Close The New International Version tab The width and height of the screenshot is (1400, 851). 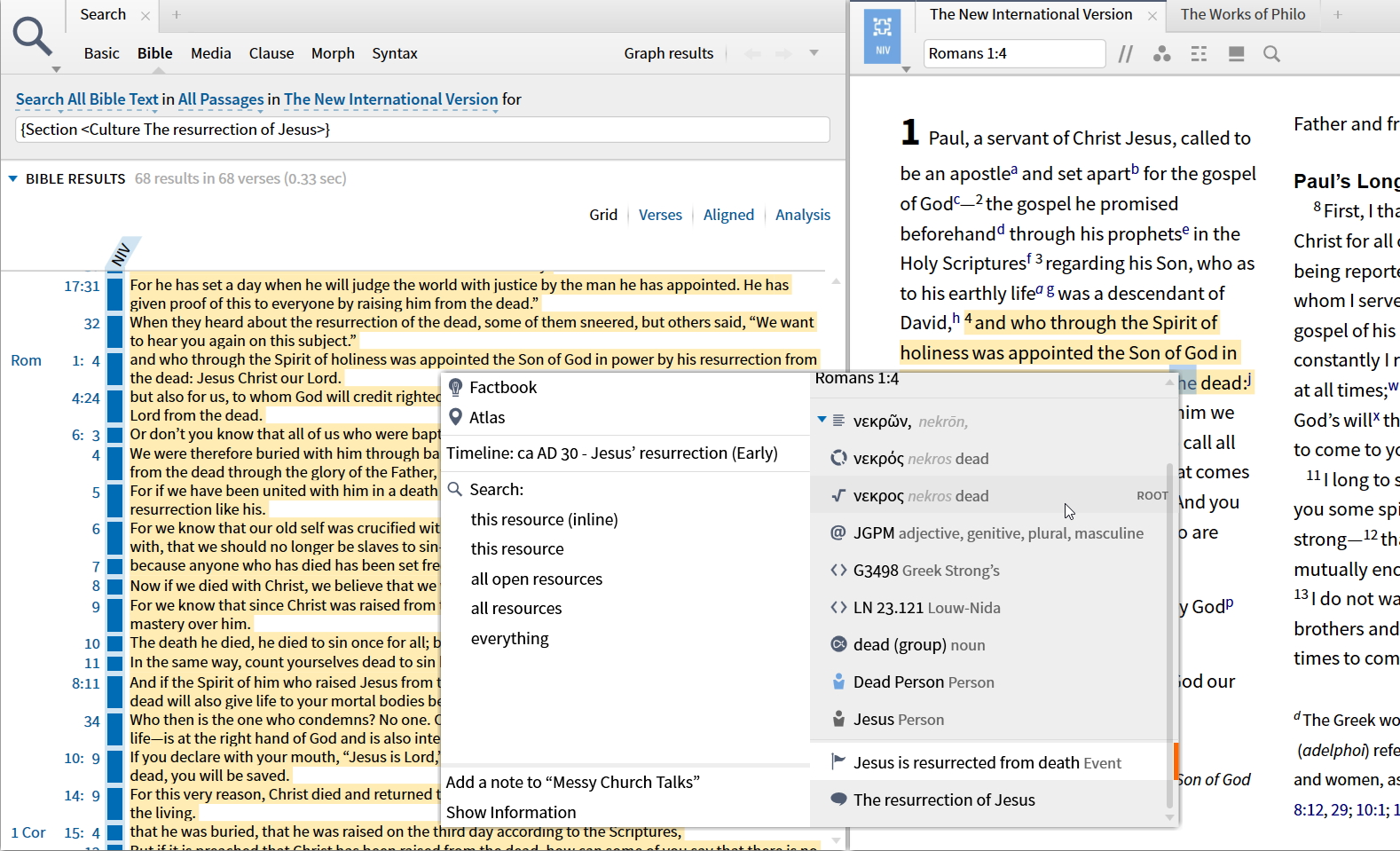[1152, 15]
